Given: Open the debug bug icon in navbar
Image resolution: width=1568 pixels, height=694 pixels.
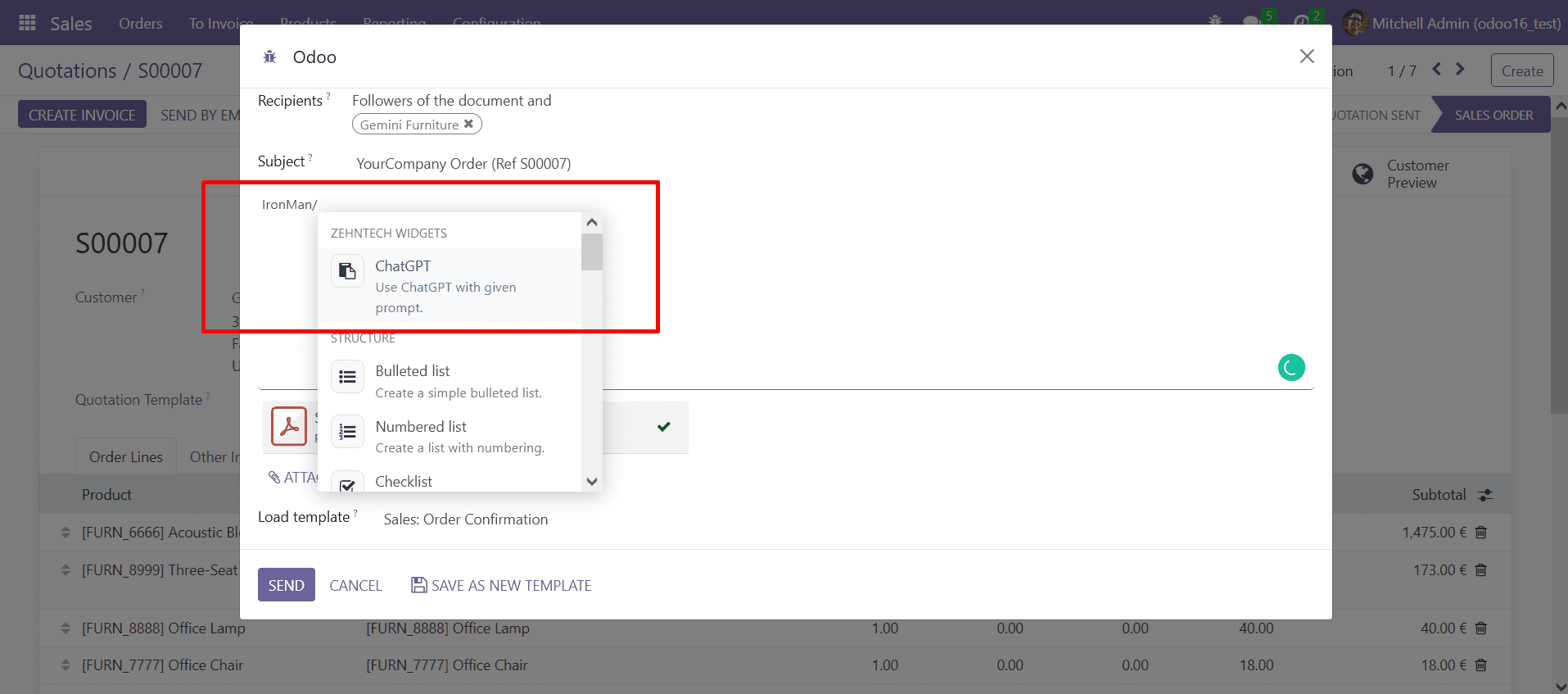Looking at the screenshot, I should click(x=1215, y=22).
